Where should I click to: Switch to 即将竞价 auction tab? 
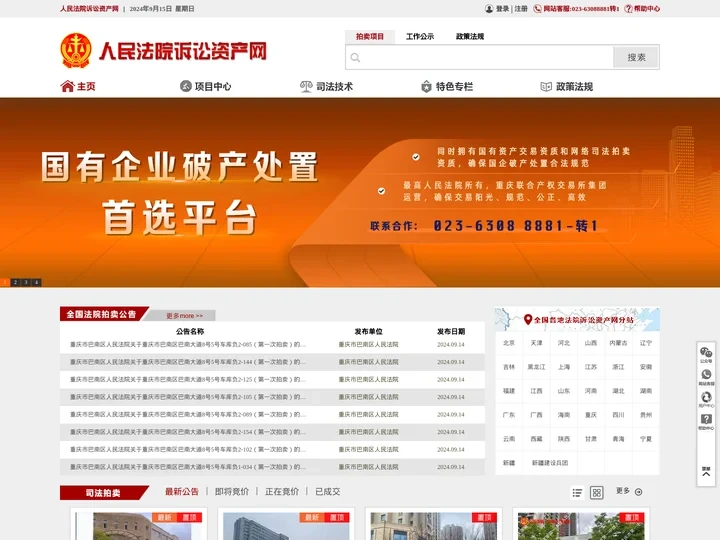pyautogui.click(x=232, y=492)
